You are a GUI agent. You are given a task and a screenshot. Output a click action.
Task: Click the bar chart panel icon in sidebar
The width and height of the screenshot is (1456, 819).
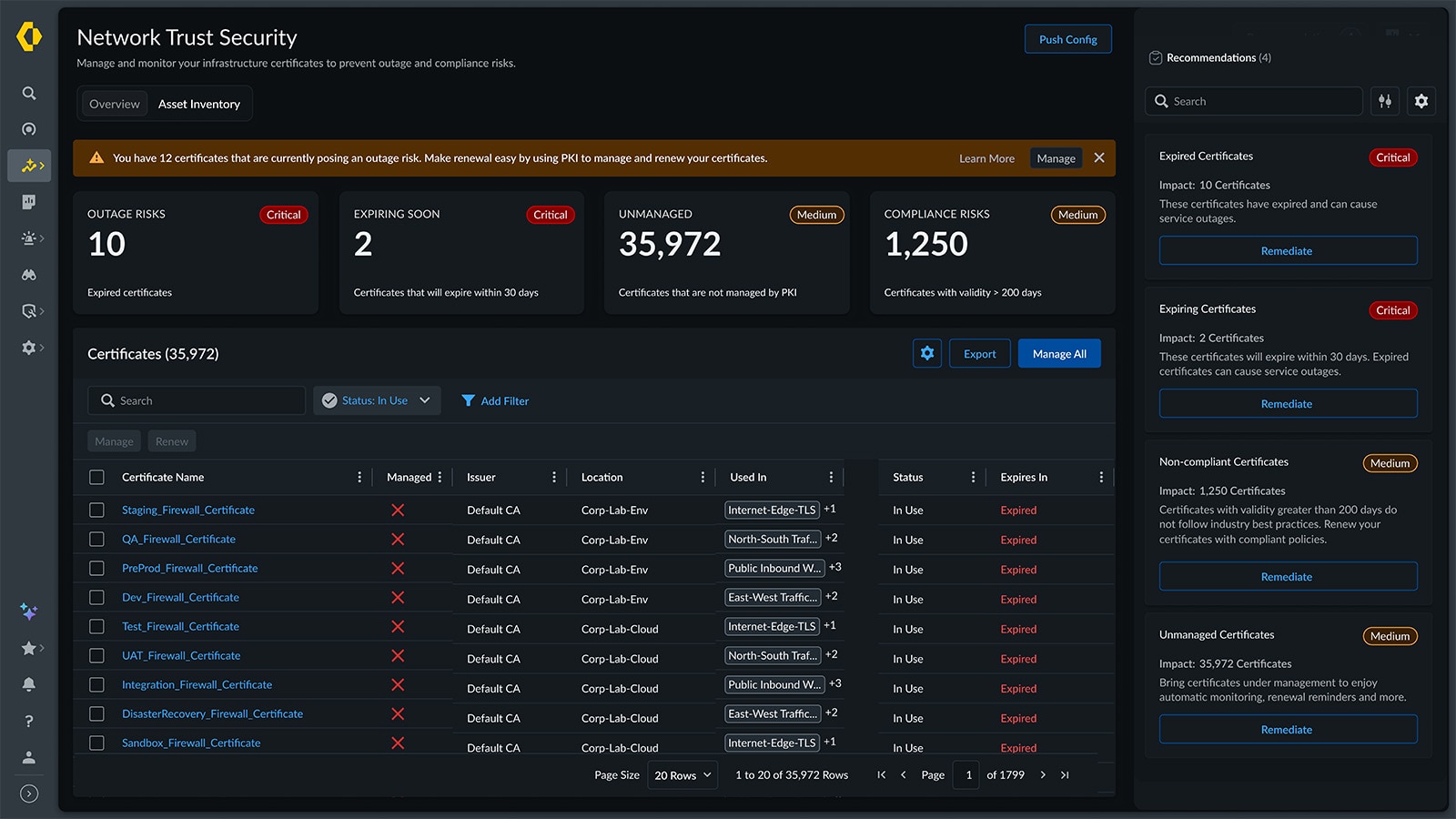click(x=29, y=201)
